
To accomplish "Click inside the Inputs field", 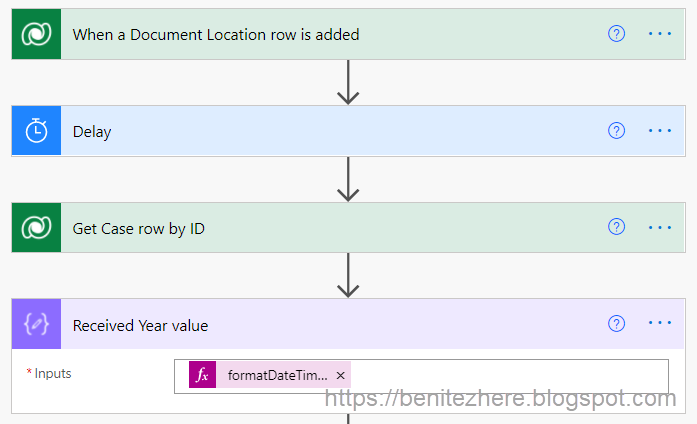I will [x=507, y=376].
